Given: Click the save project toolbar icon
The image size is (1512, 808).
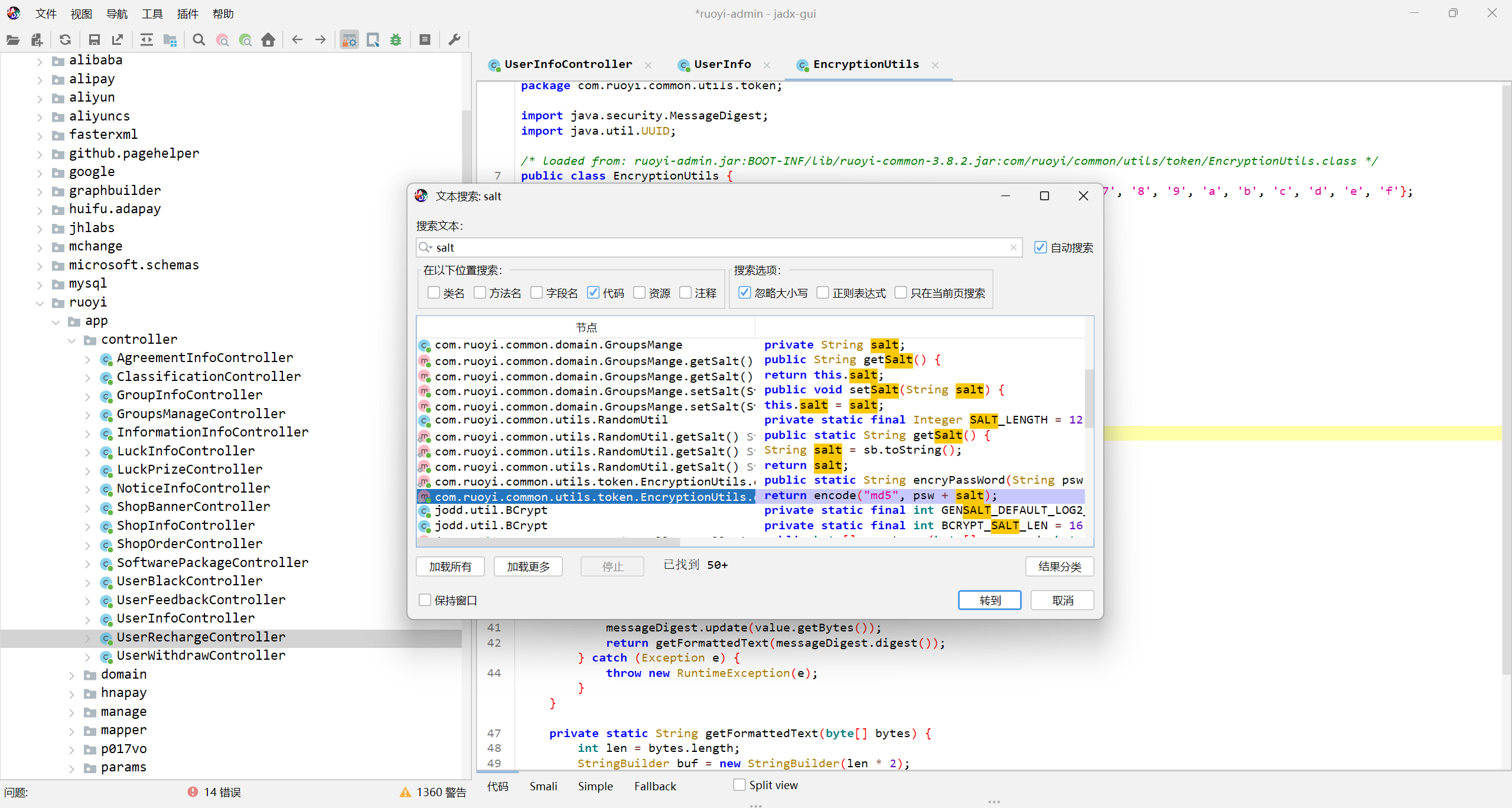Looking at the screenshot, I should 94,40.
